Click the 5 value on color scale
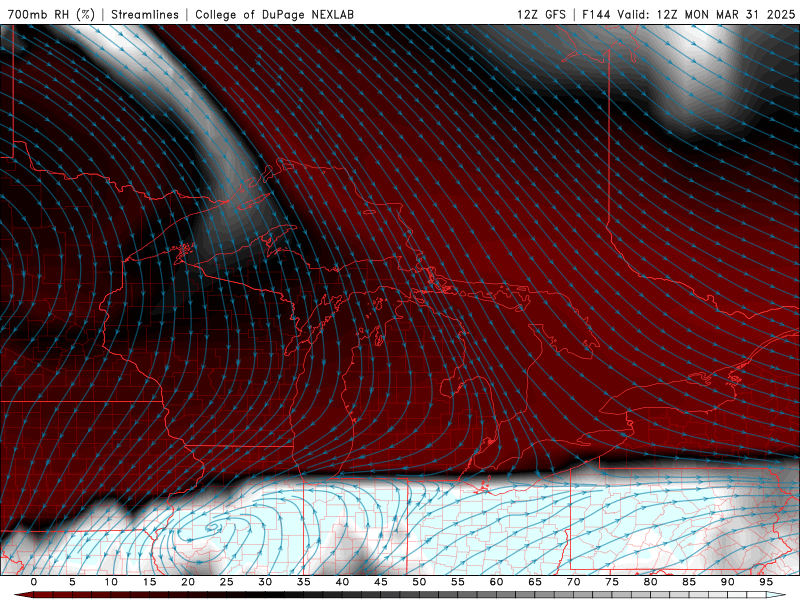800x600 pixels. (x=72, y=582)
